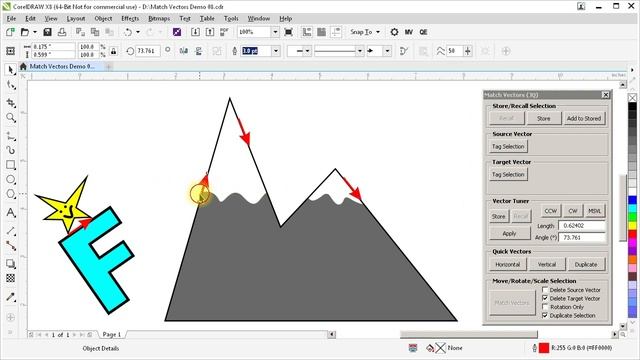Open the File menu
This screenshot has height=360, width=640.
click(x=11, y=18)
